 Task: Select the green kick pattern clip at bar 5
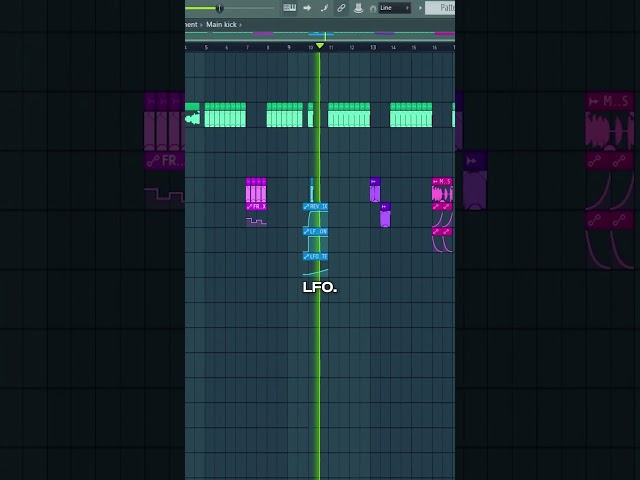pos(225,115)
